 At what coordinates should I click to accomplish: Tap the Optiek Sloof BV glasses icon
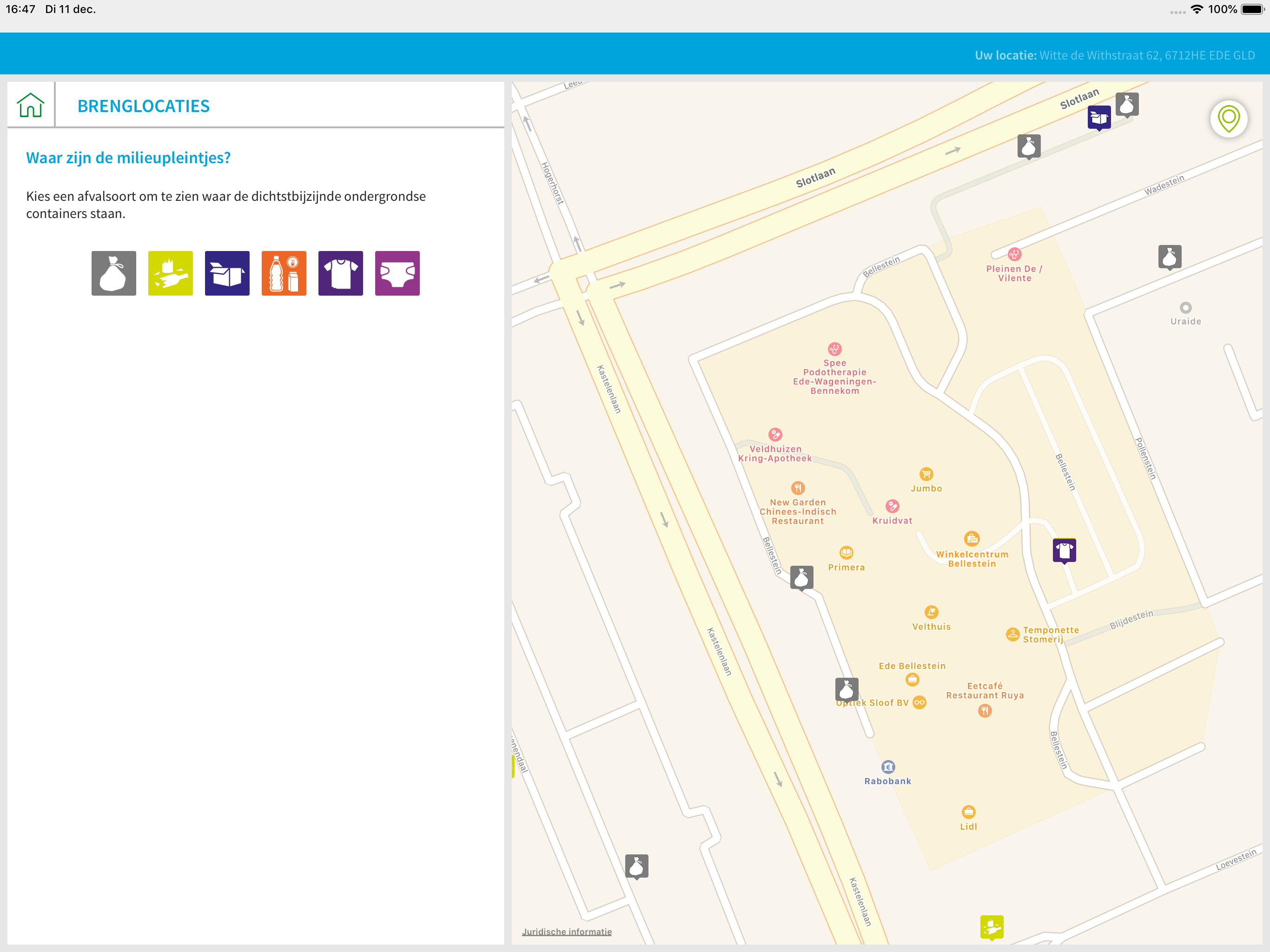920,703
